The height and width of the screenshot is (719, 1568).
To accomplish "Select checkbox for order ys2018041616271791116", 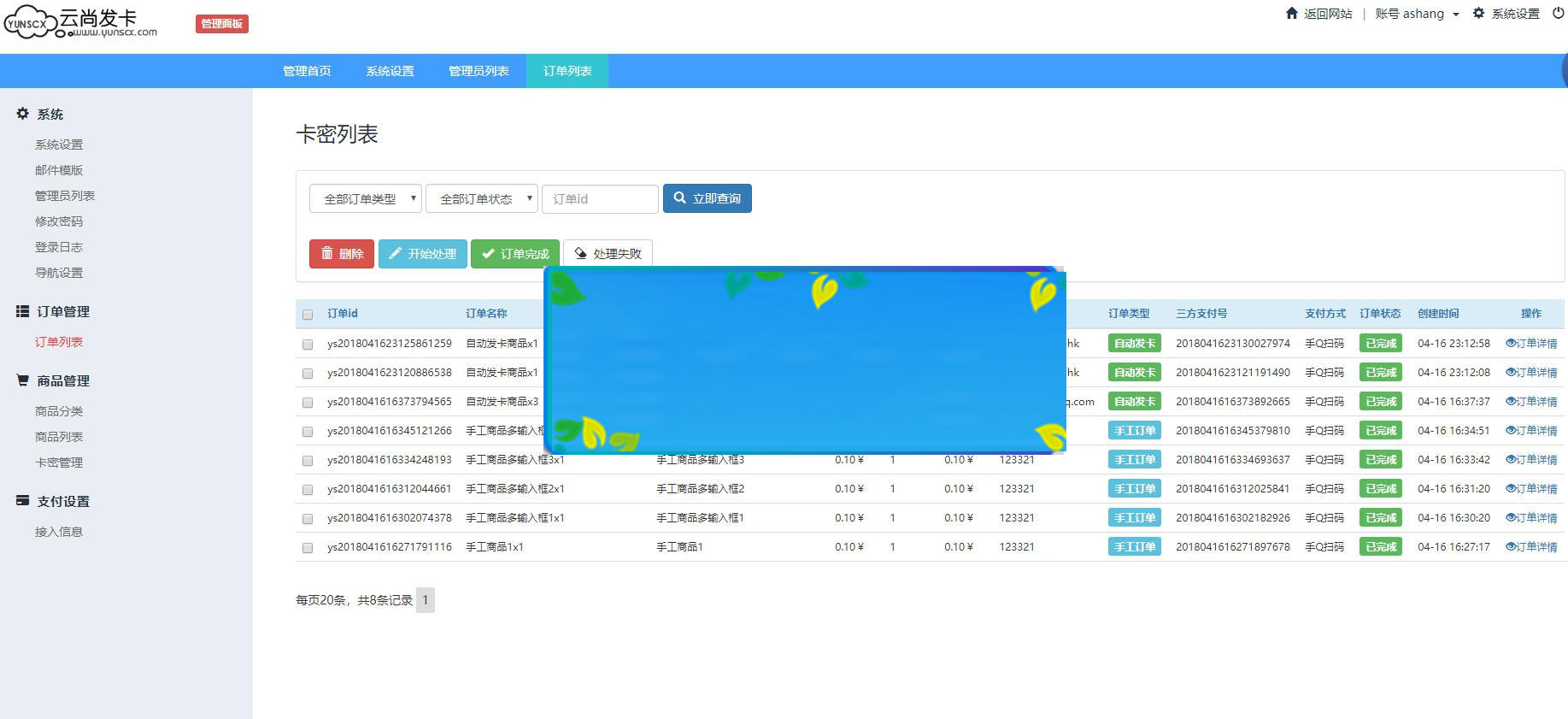I will click(x=308, y=547).
